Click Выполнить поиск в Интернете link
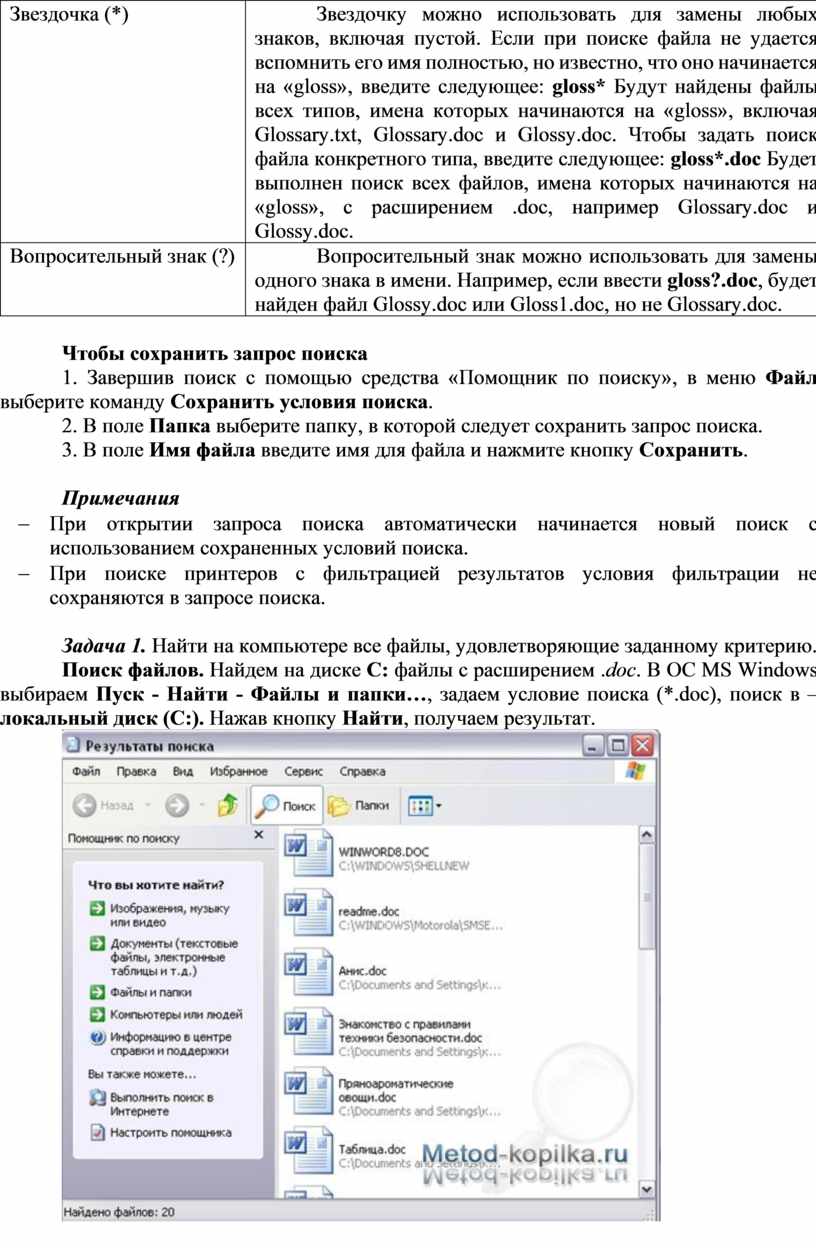The width and height of the screenshot is (816, 1248). point(150,1104)
